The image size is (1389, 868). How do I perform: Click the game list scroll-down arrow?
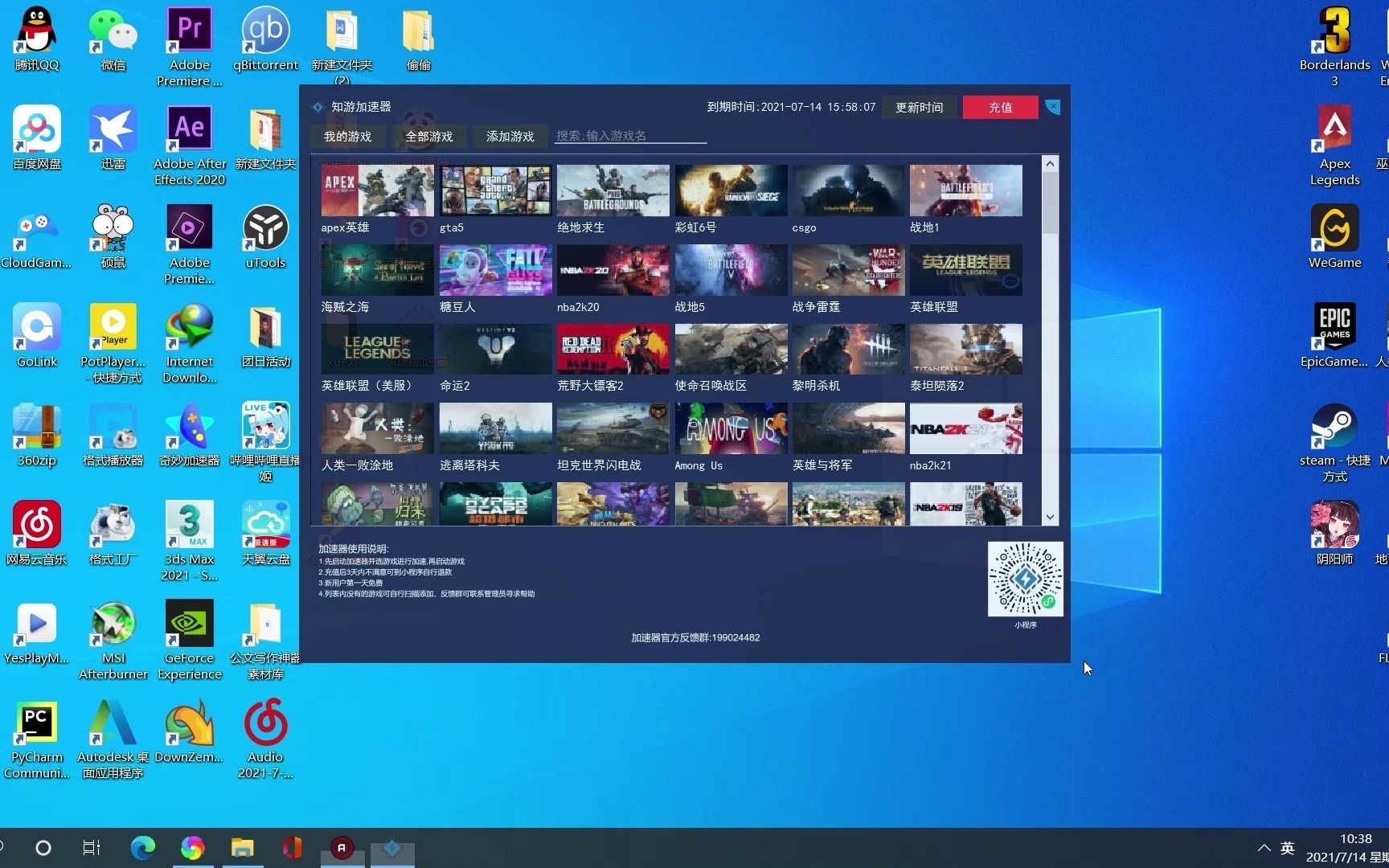(x=1050, y=518)
